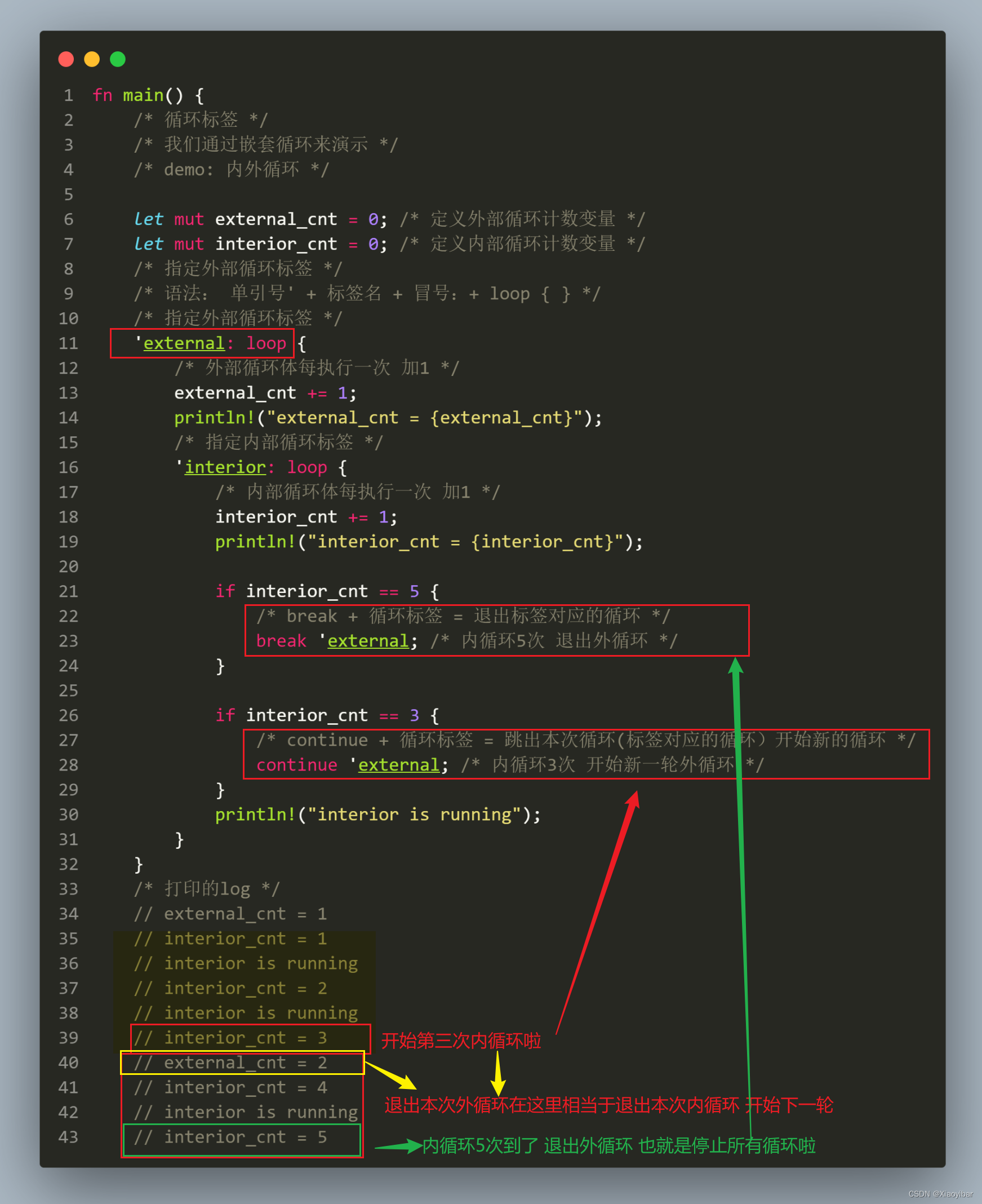Click log line '// interior_cnt = 4'
This screenshot has height=1204, width=982.
coord(230,1087)
